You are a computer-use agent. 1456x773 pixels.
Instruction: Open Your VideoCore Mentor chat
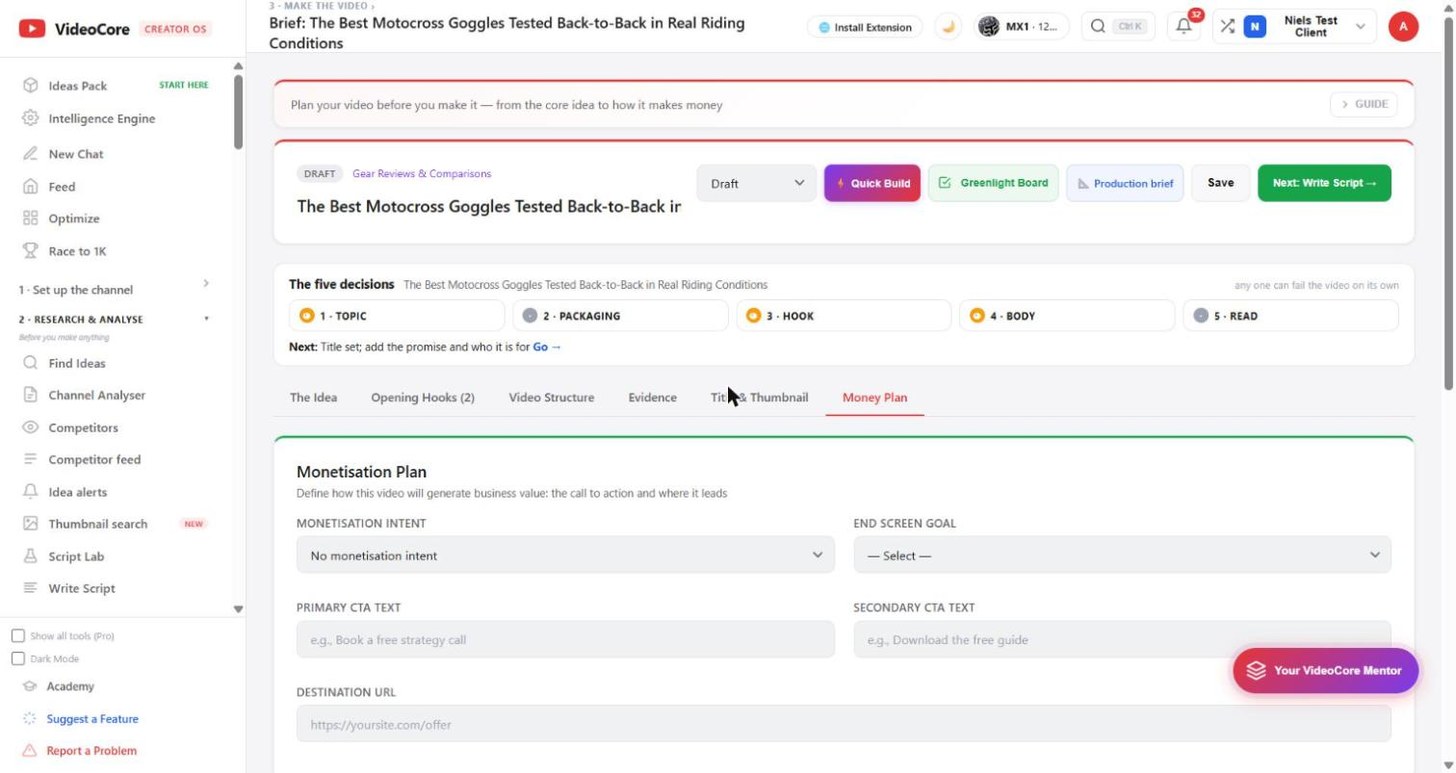click(1325, 670)
